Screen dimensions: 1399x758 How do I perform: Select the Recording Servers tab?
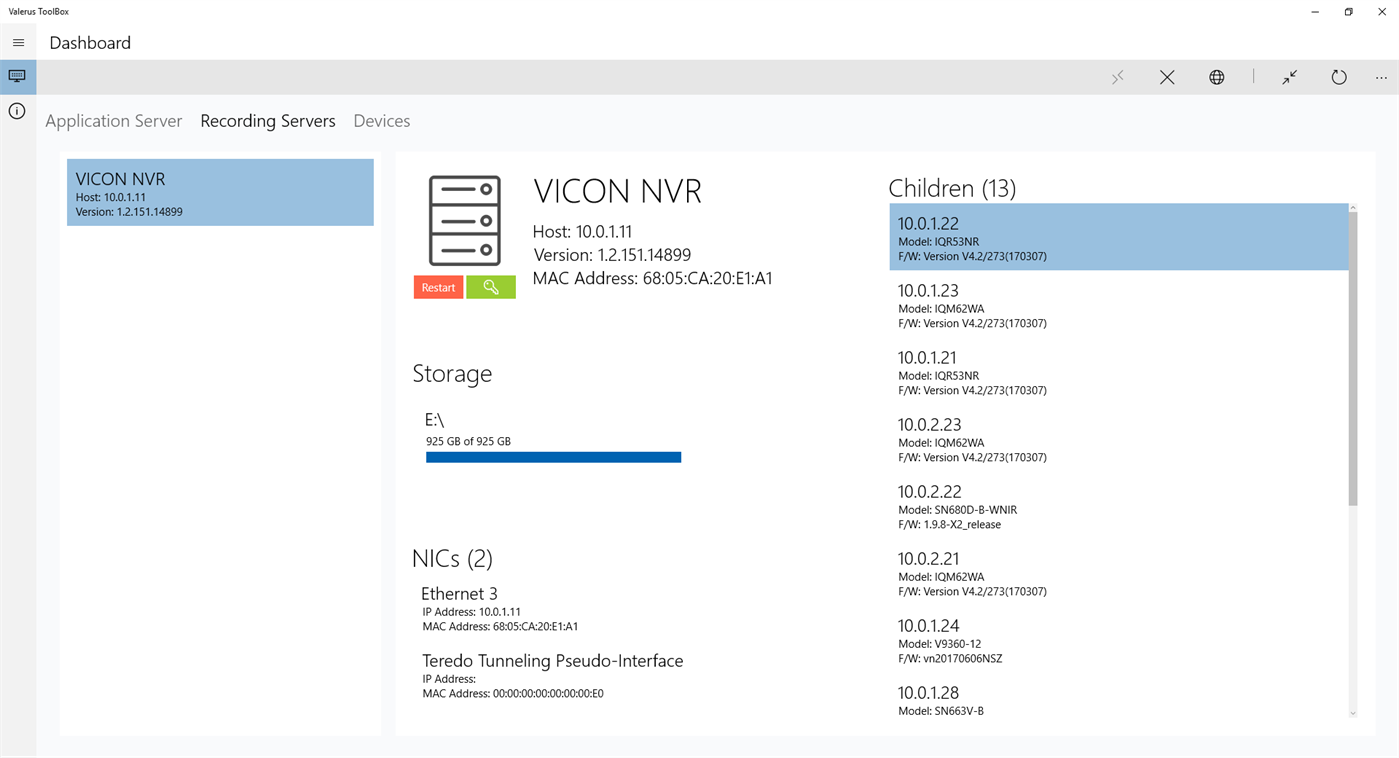coord(267,120)
